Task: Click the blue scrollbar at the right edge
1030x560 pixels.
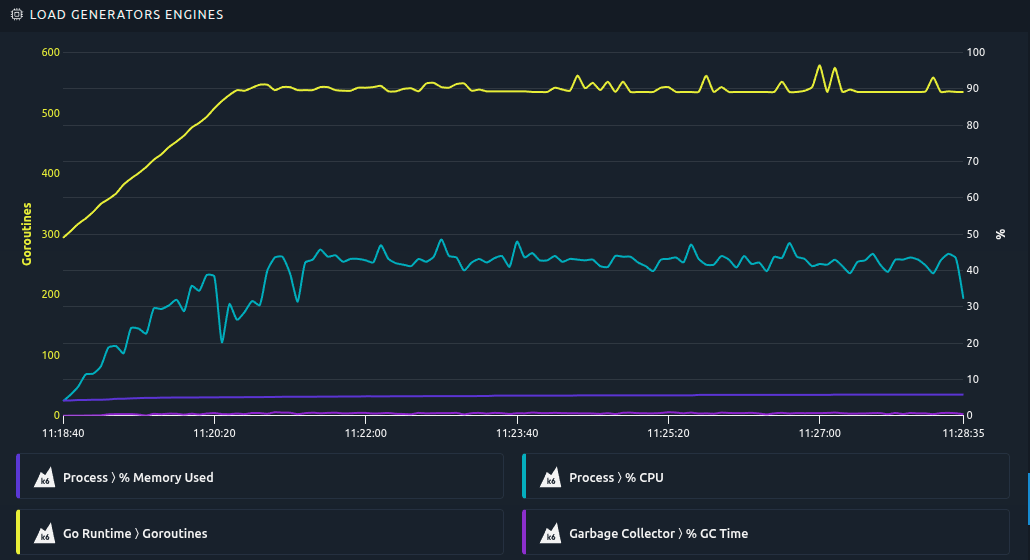Action: 1028,499
